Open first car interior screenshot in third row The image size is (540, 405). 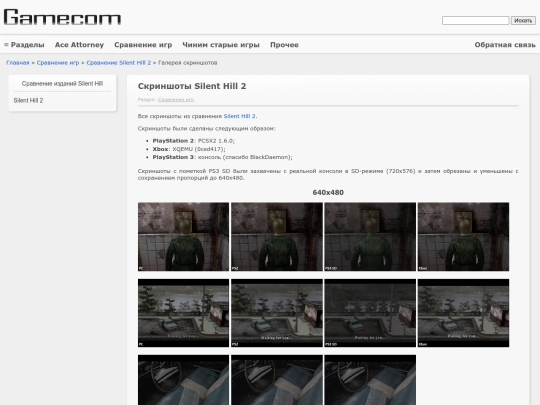click(x=183, y=380)
